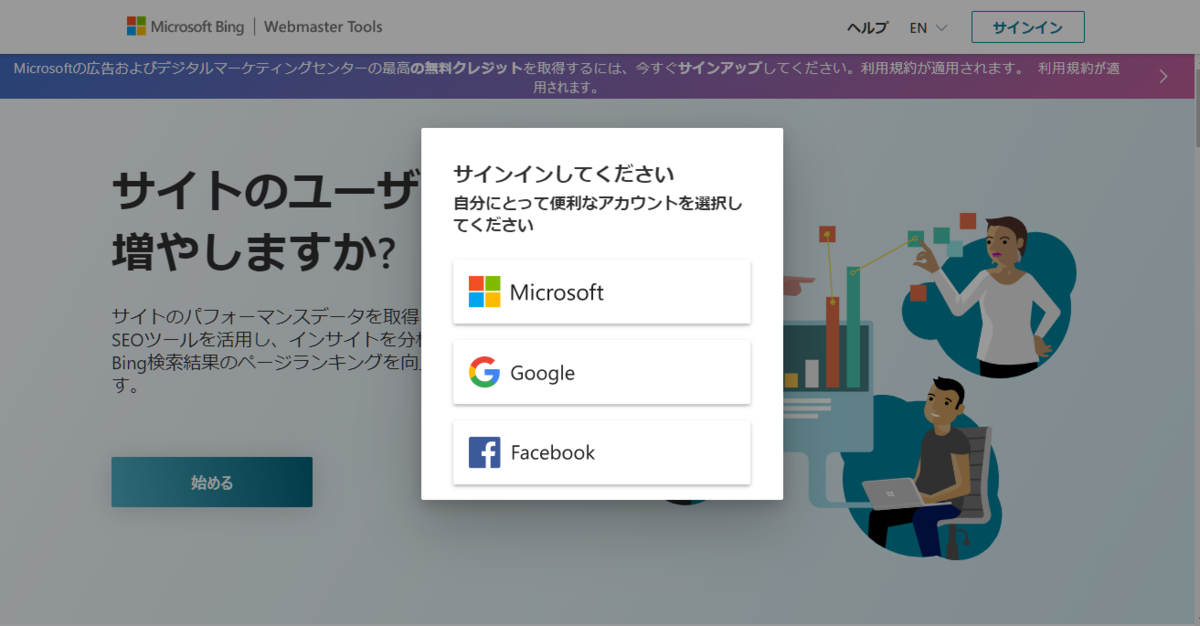Sign in with Facebook account
The image size is (1200, 626).
tap(602, 452)
